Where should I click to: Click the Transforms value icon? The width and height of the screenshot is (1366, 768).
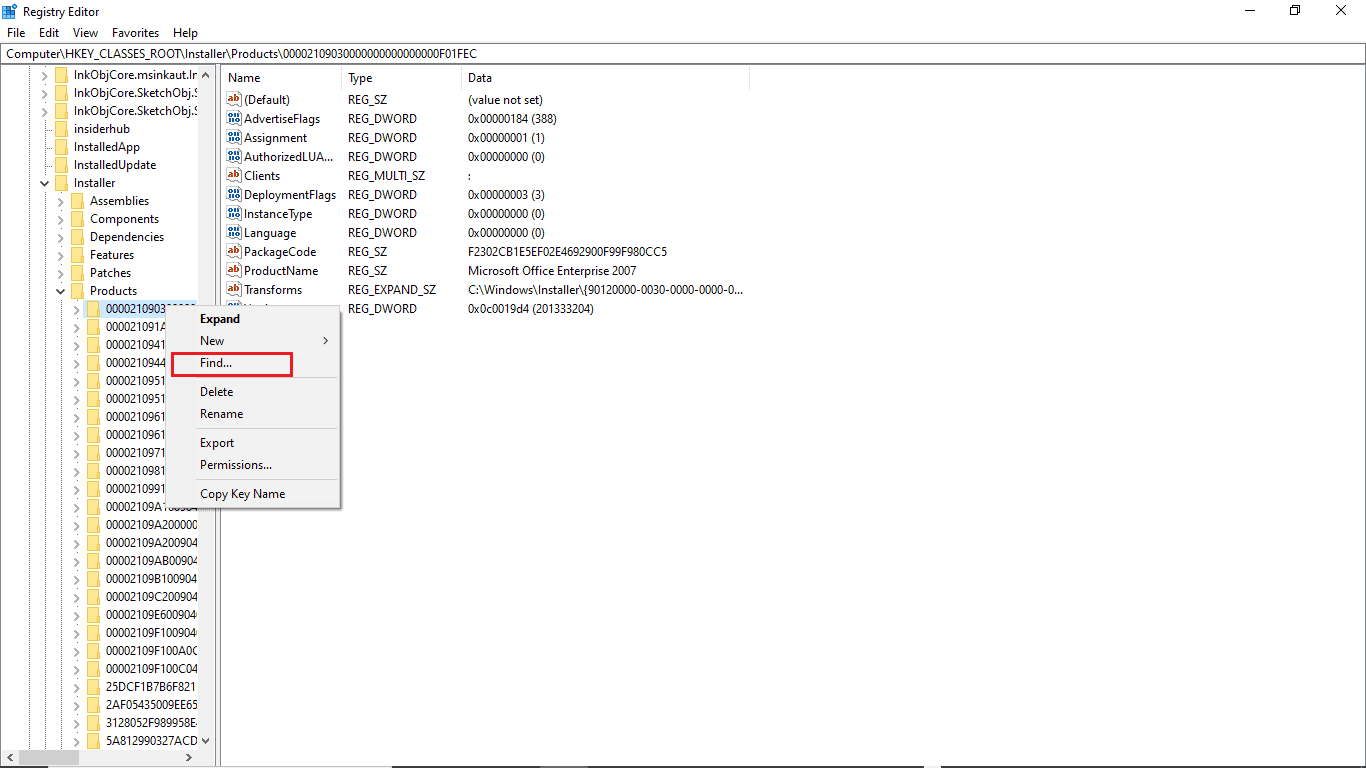[x=234, y=290]
